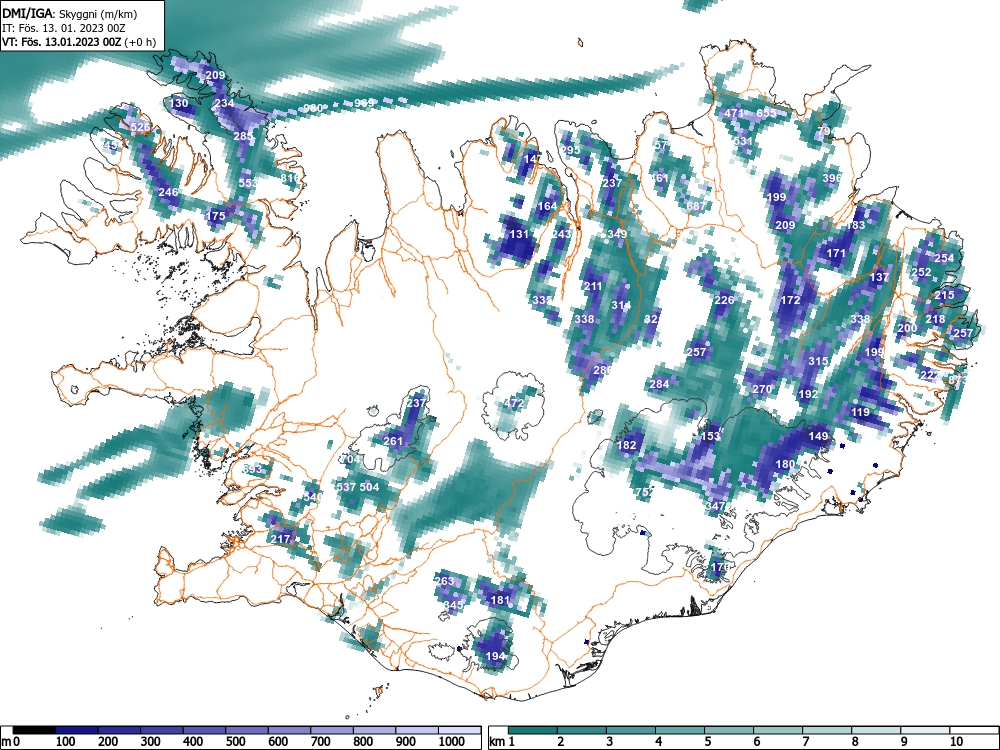The image size is (1000, 750).
Task: Click the '5' label on the km legend
Action: click(x=707, y=741)
